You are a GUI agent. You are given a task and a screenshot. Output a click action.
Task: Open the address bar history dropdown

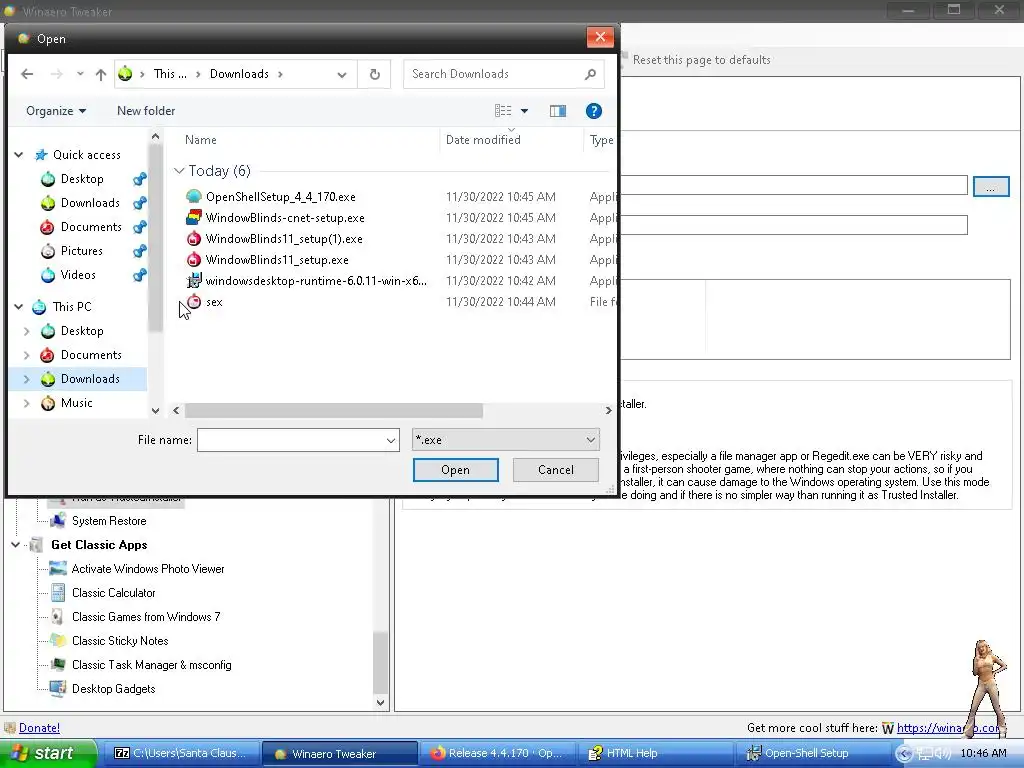(342, 74)
